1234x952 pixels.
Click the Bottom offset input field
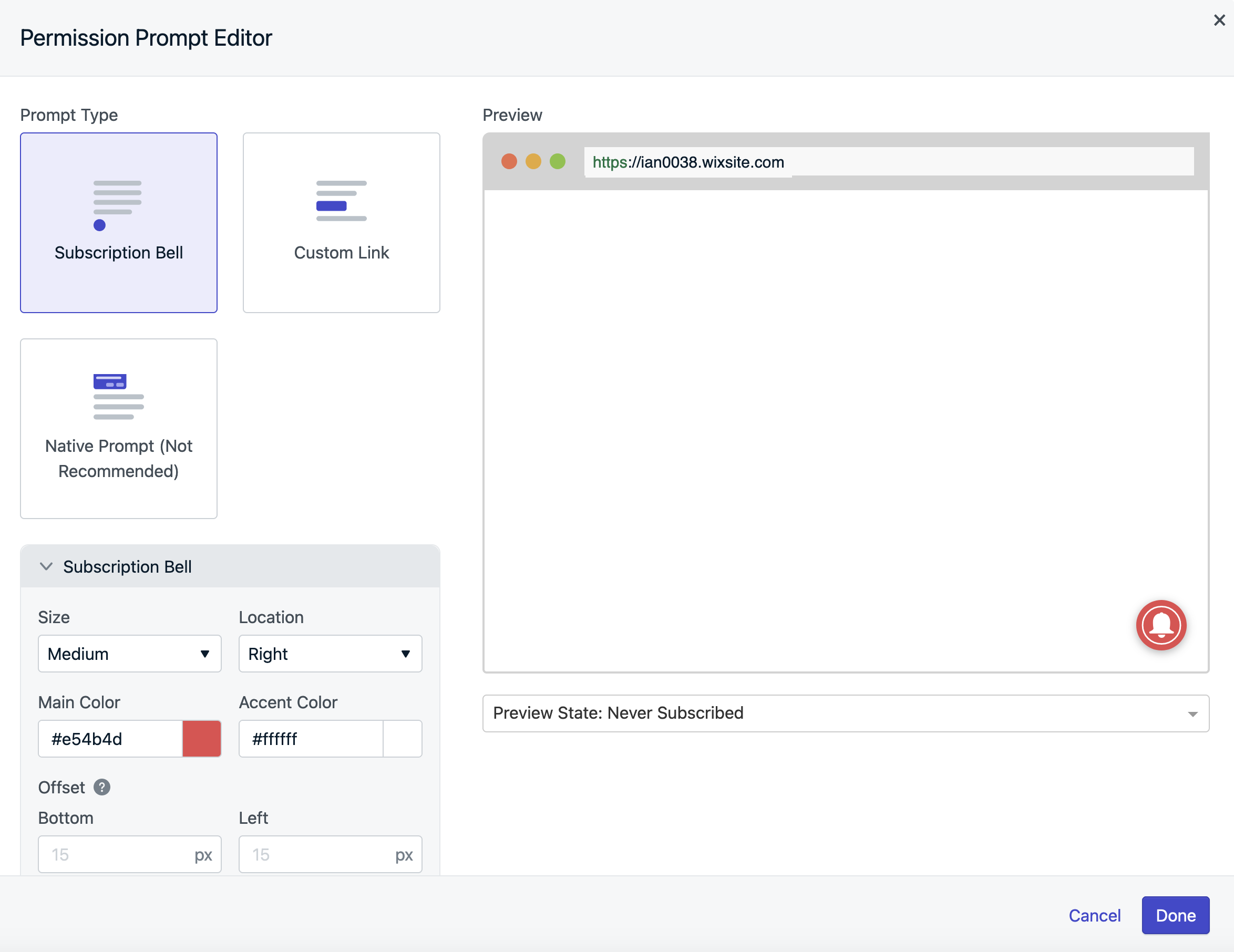pos(116,854)
